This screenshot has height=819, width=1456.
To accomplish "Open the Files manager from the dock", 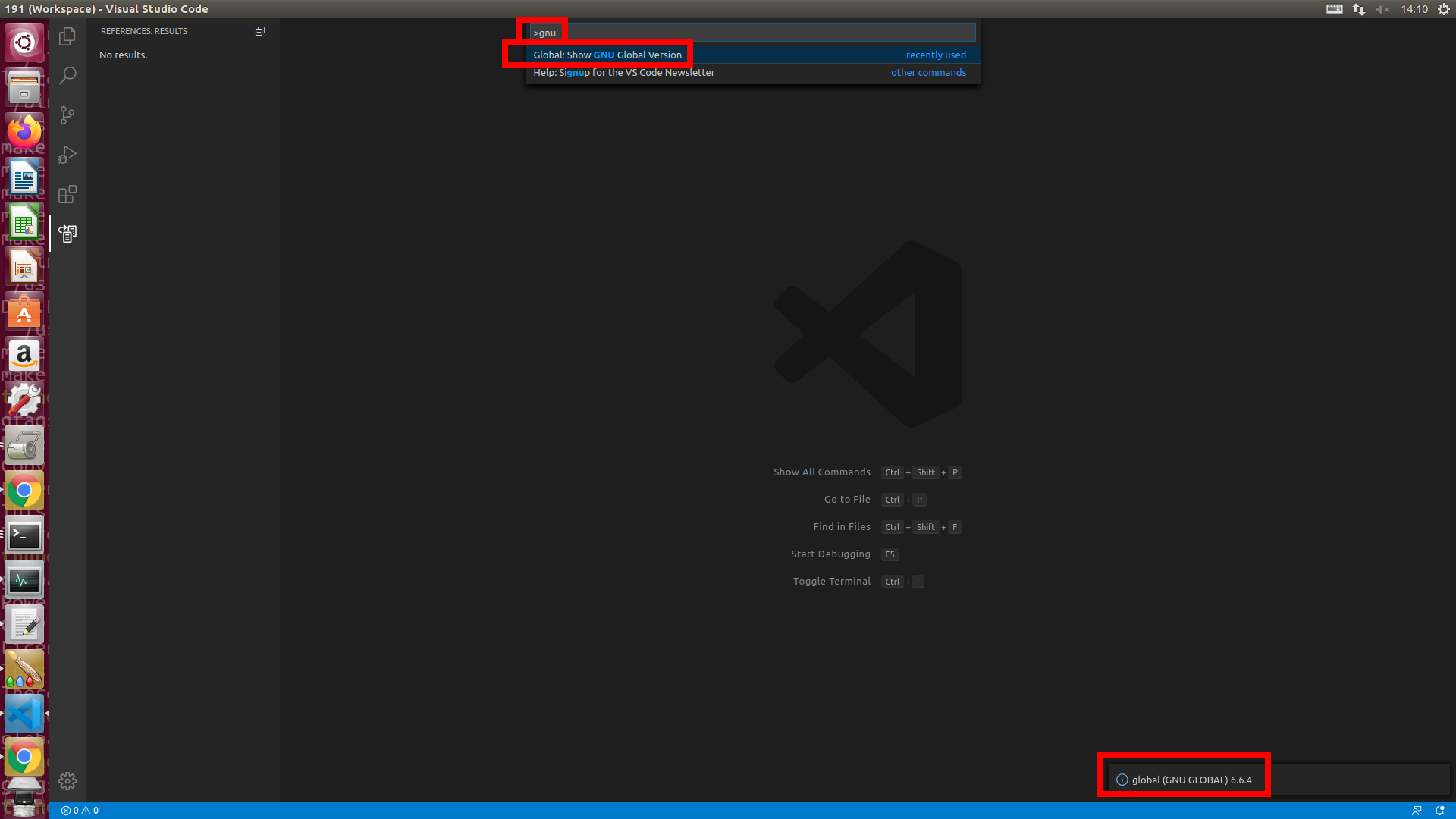I will pyautogui.click(x=24, y=86).
